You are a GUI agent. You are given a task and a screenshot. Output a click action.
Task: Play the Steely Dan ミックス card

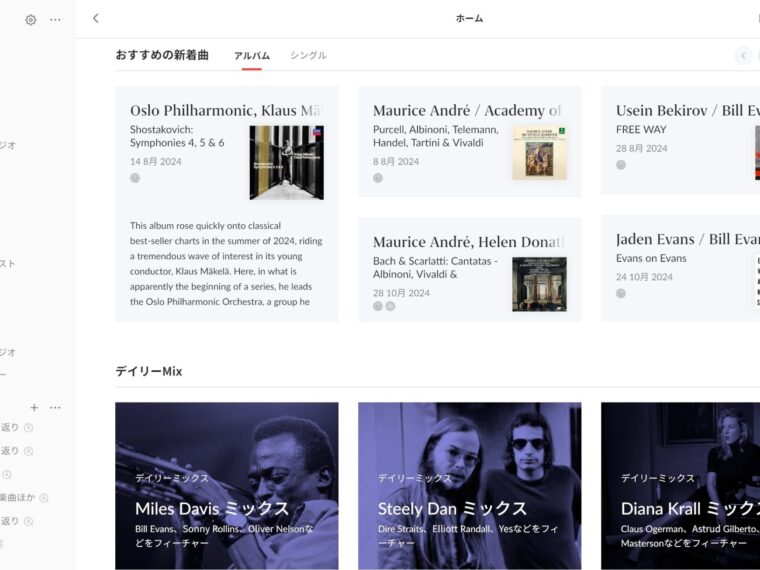point(469,486)
